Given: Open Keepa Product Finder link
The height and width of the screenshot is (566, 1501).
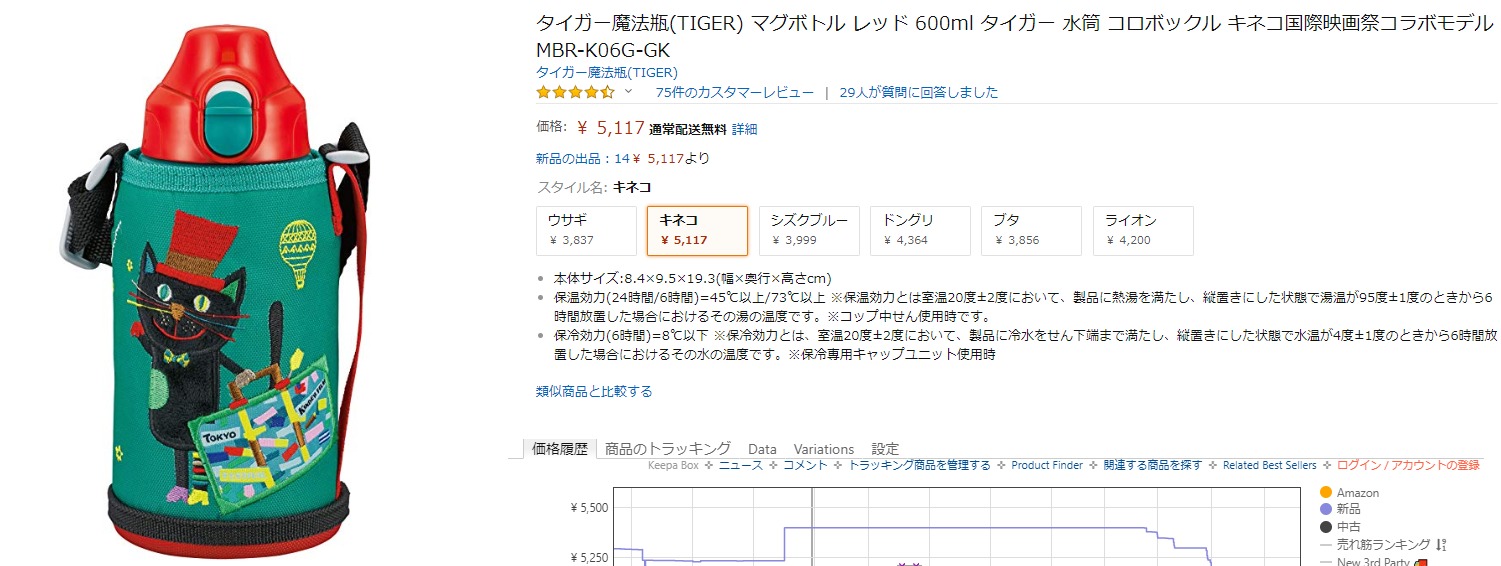Looking at the screenshot, I should pyautogui.click(x=1046, y=465).
